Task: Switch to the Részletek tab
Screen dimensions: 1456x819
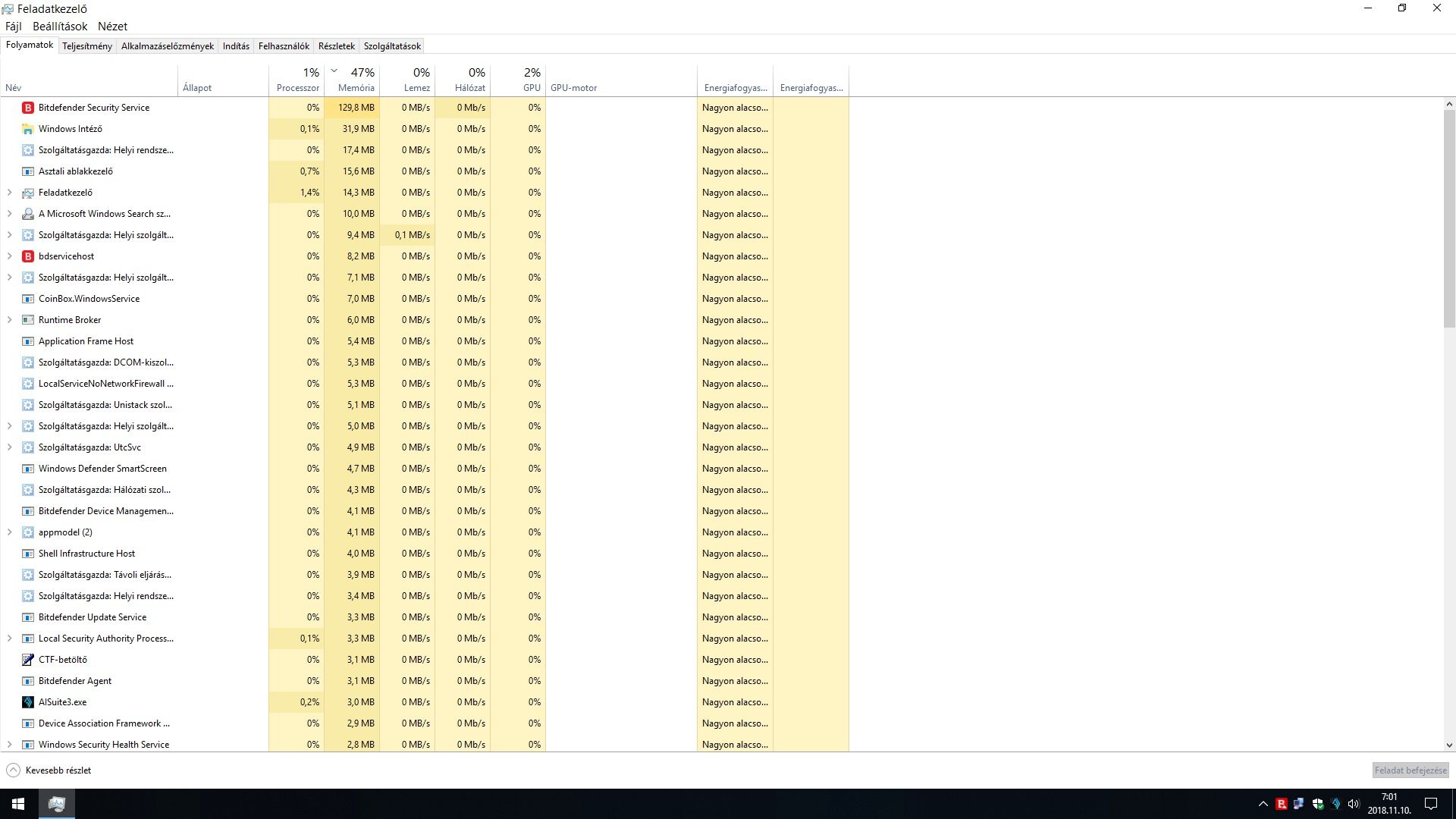Action: 337,46
